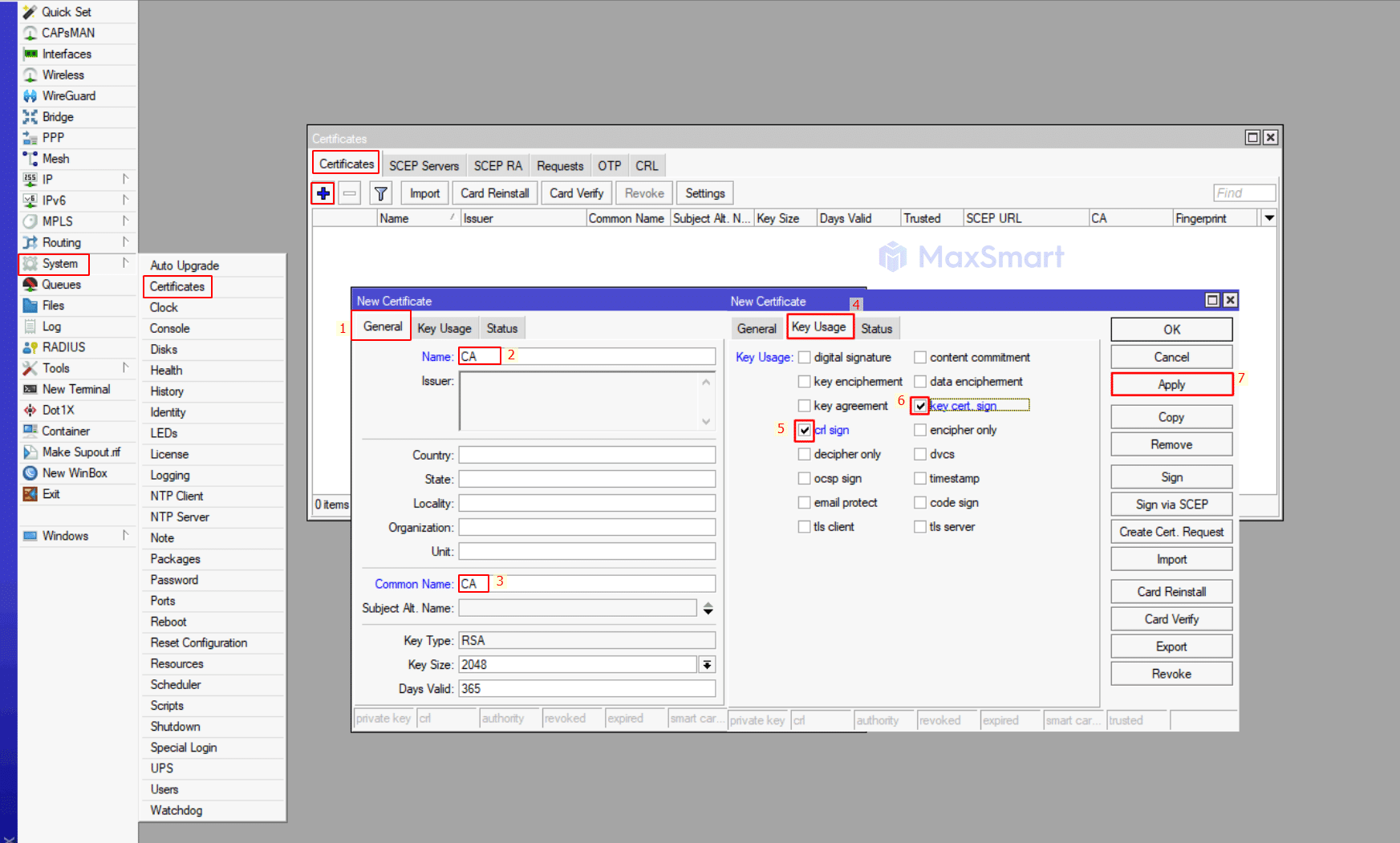The width and height of the screenshot is (1400, 843).
Task: Click the Routing icon
Action: click(30, 242)
